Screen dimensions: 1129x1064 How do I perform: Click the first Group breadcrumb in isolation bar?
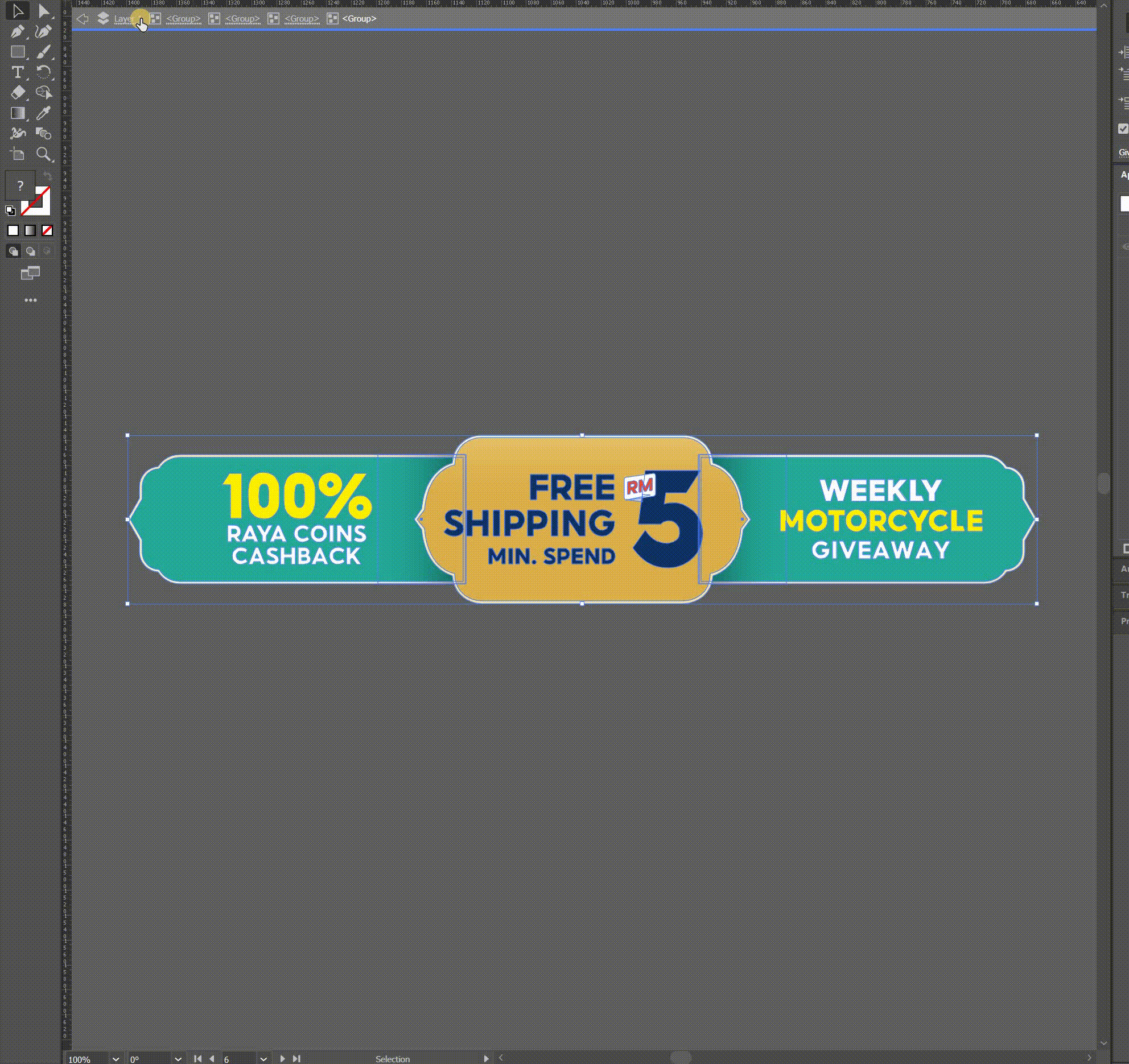183,19
